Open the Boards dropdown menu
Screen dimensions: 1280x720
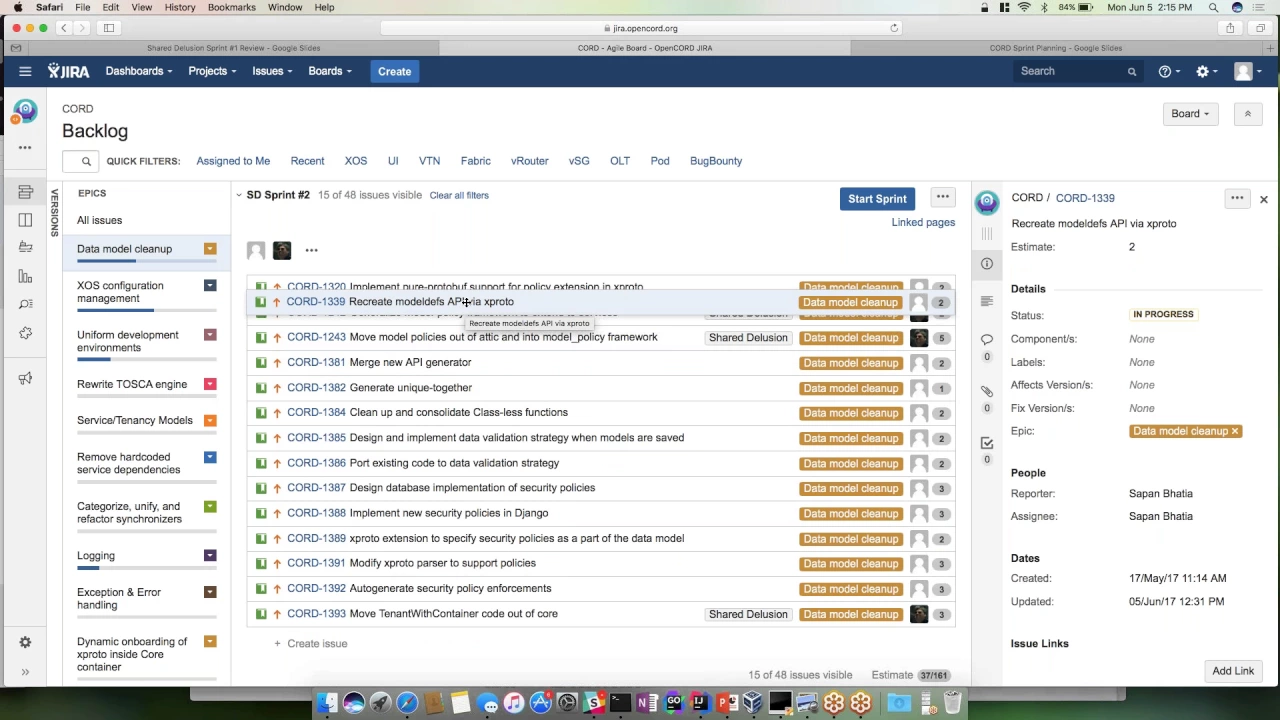330,71
